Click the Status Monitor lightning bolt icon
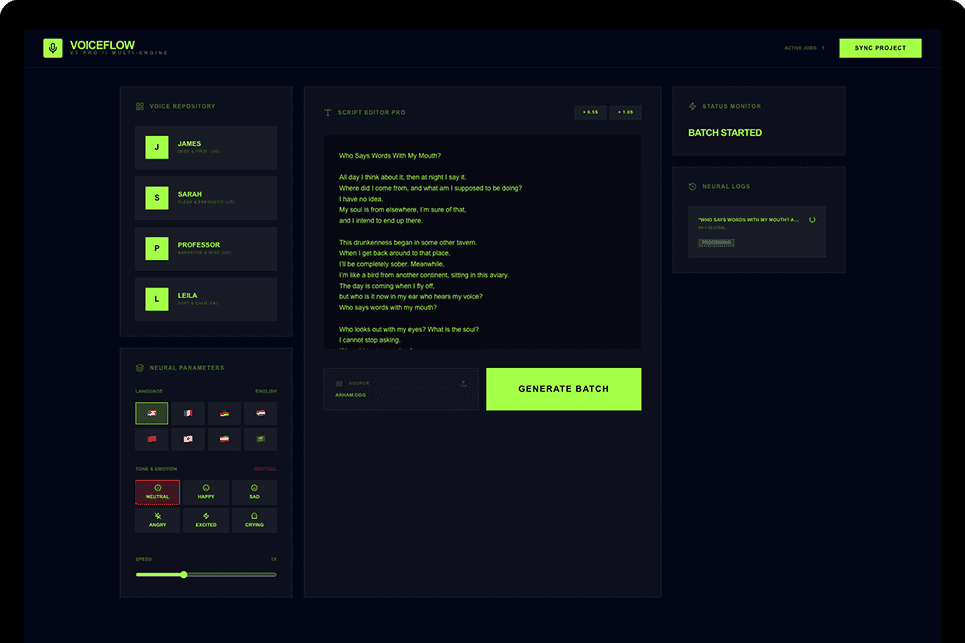The image size is (965, 643). click(692, 106)
